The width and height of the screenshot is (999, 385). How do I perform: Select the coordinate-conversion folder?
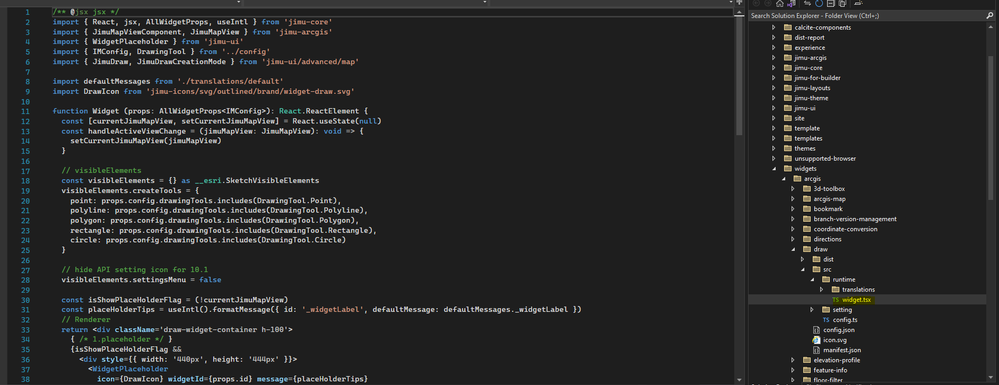tap(845, 229)
